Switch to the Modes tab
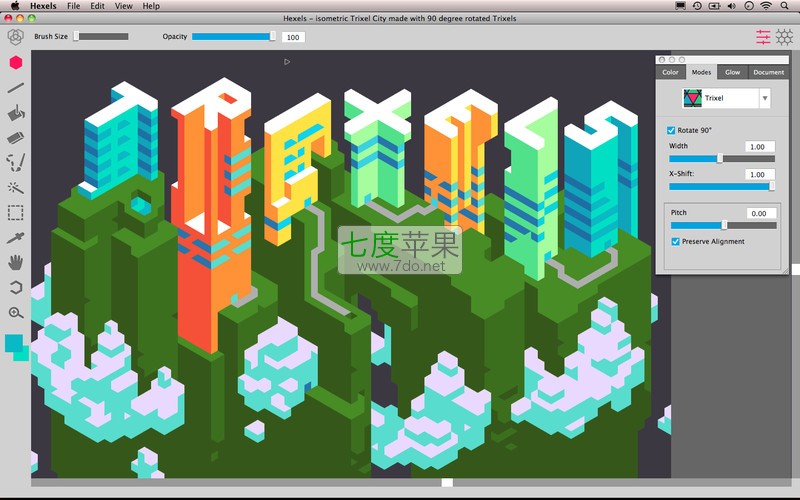 tap(701, 72)
